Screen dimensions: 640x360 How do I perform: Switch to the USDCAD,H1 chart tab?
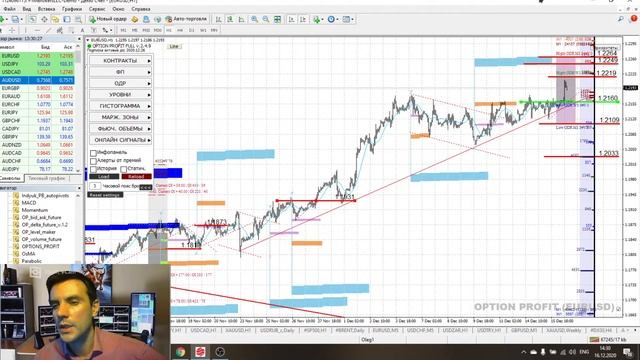click(204, 330)
